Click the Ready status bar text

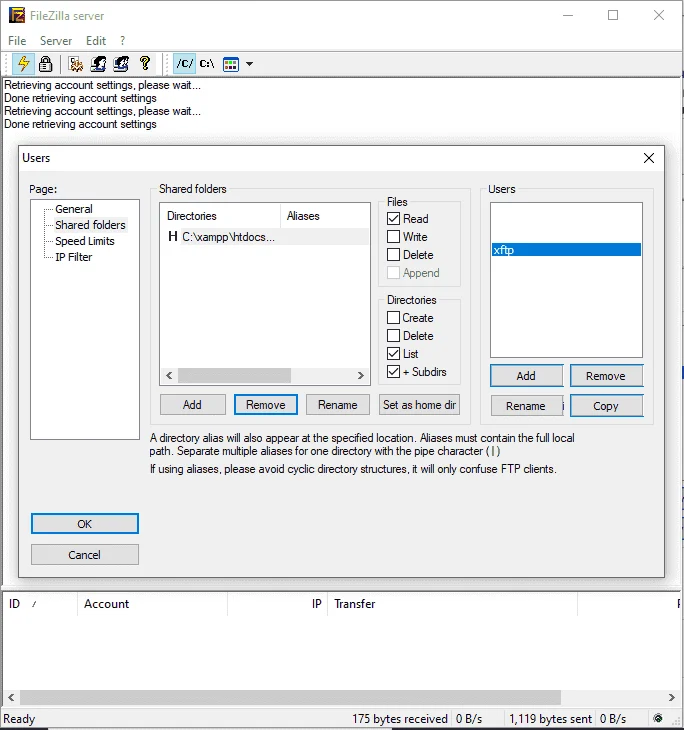[x=19, y=719]
